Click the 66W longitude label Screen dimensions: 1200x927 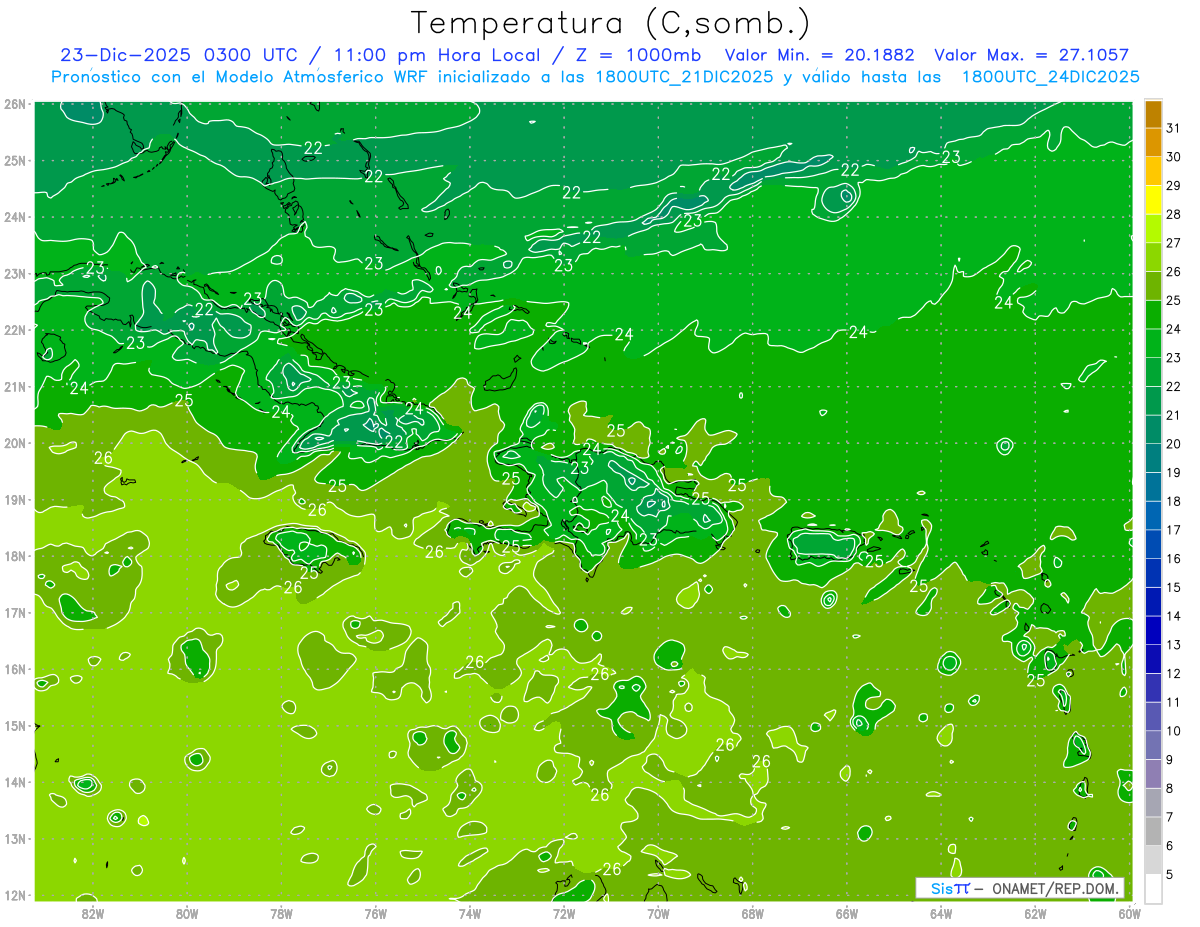(x=846, y=912)
